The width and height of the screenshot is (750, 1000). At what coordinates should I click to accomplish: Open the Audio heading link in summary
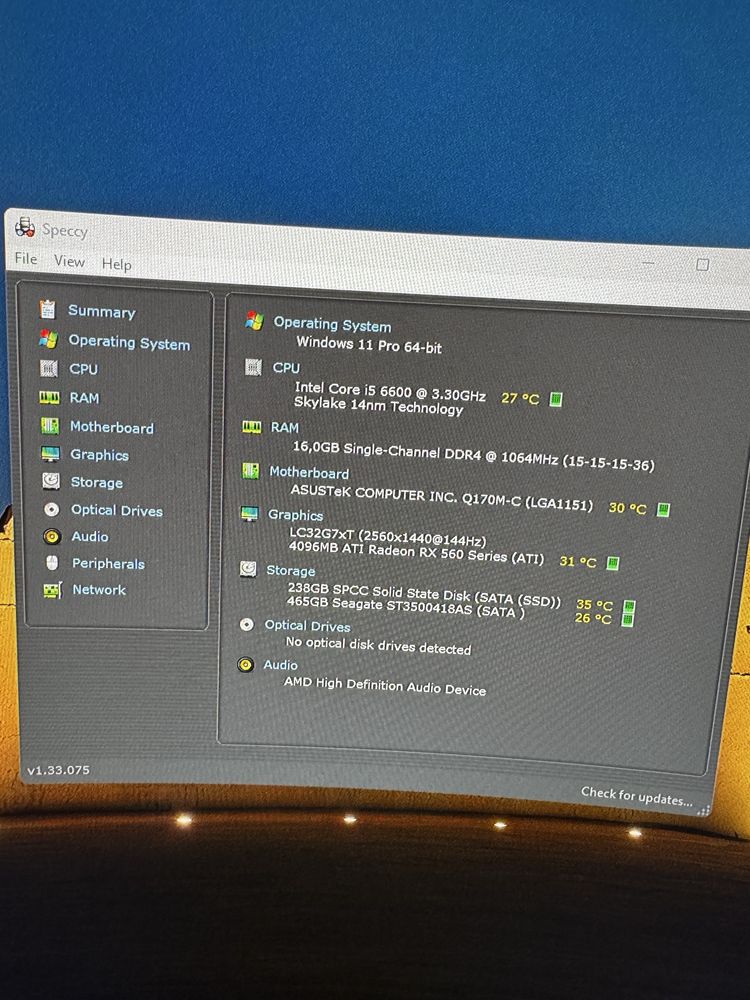tap(281, 665)
